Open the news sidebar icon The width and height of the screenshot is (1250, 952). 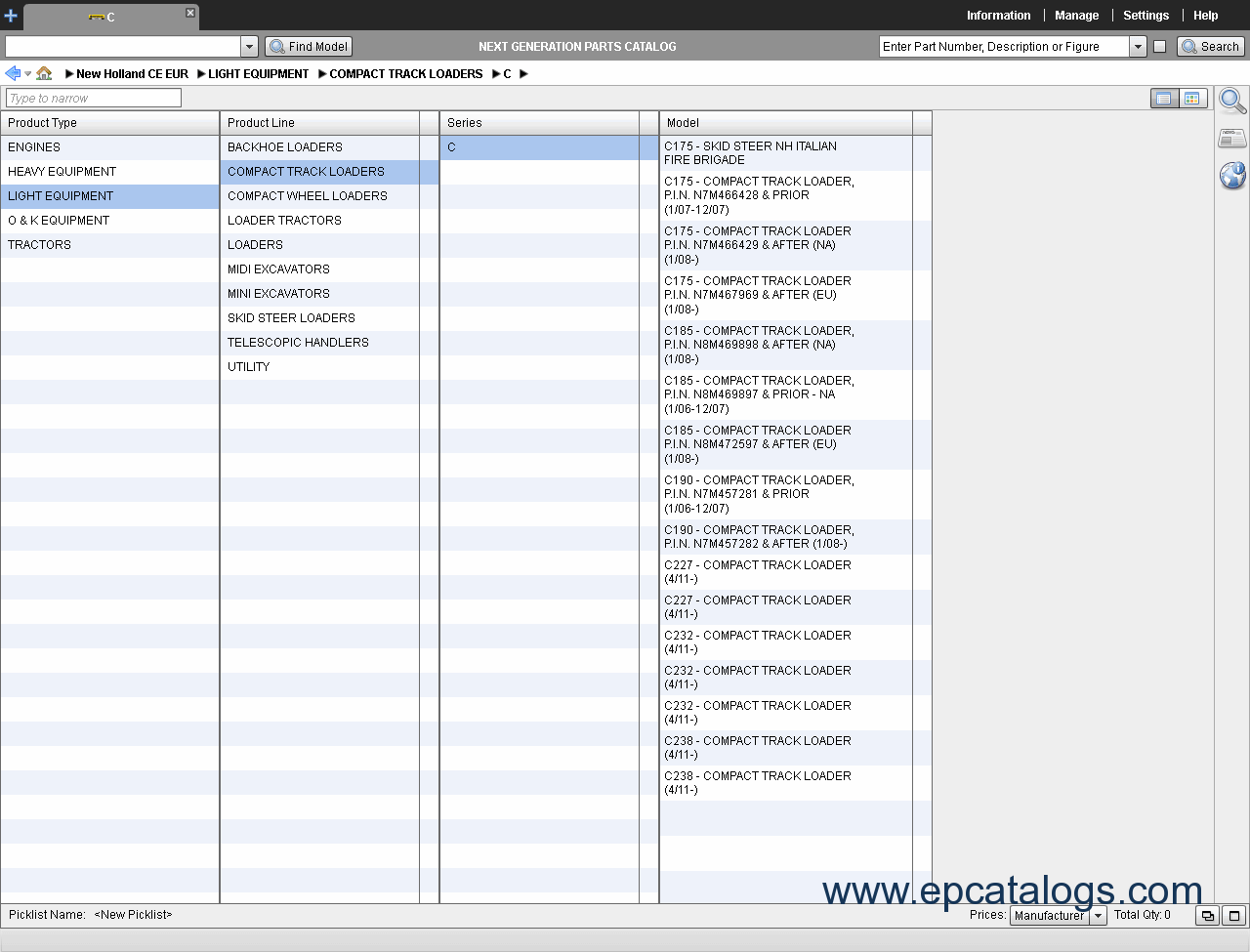[1232, 139]
